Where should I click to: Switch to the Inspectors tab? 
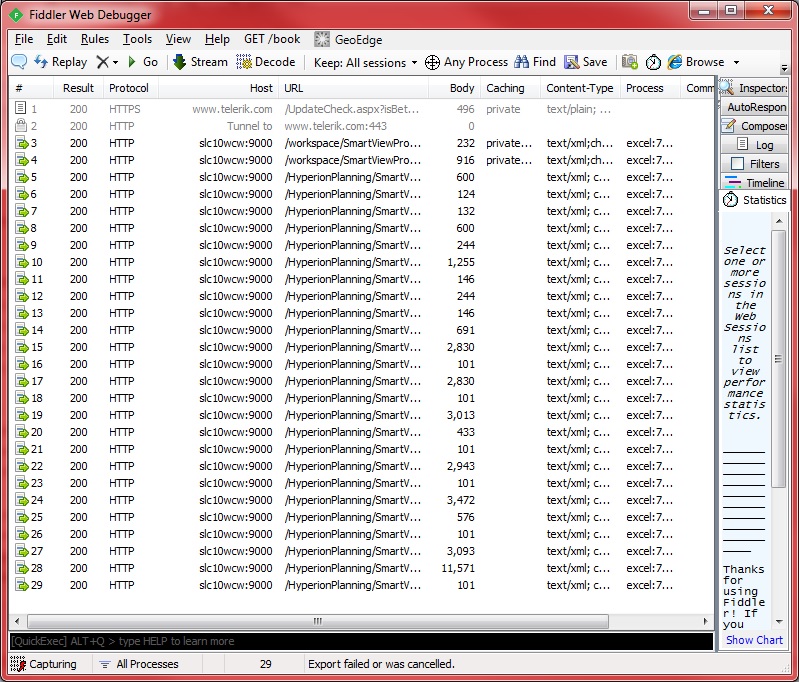point(754,88)
